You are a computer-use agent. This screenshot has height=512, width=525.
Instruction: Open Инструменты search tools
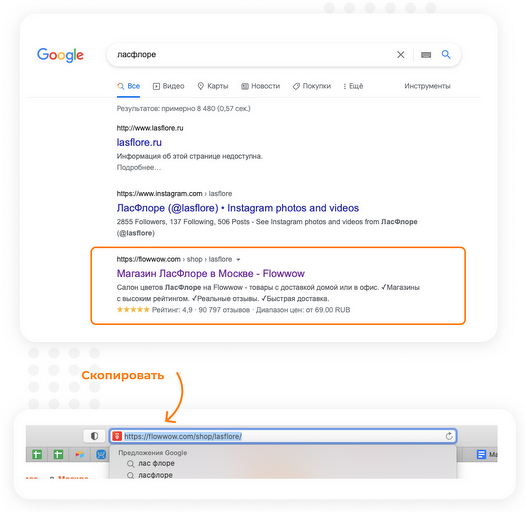[x=427, y=86]
